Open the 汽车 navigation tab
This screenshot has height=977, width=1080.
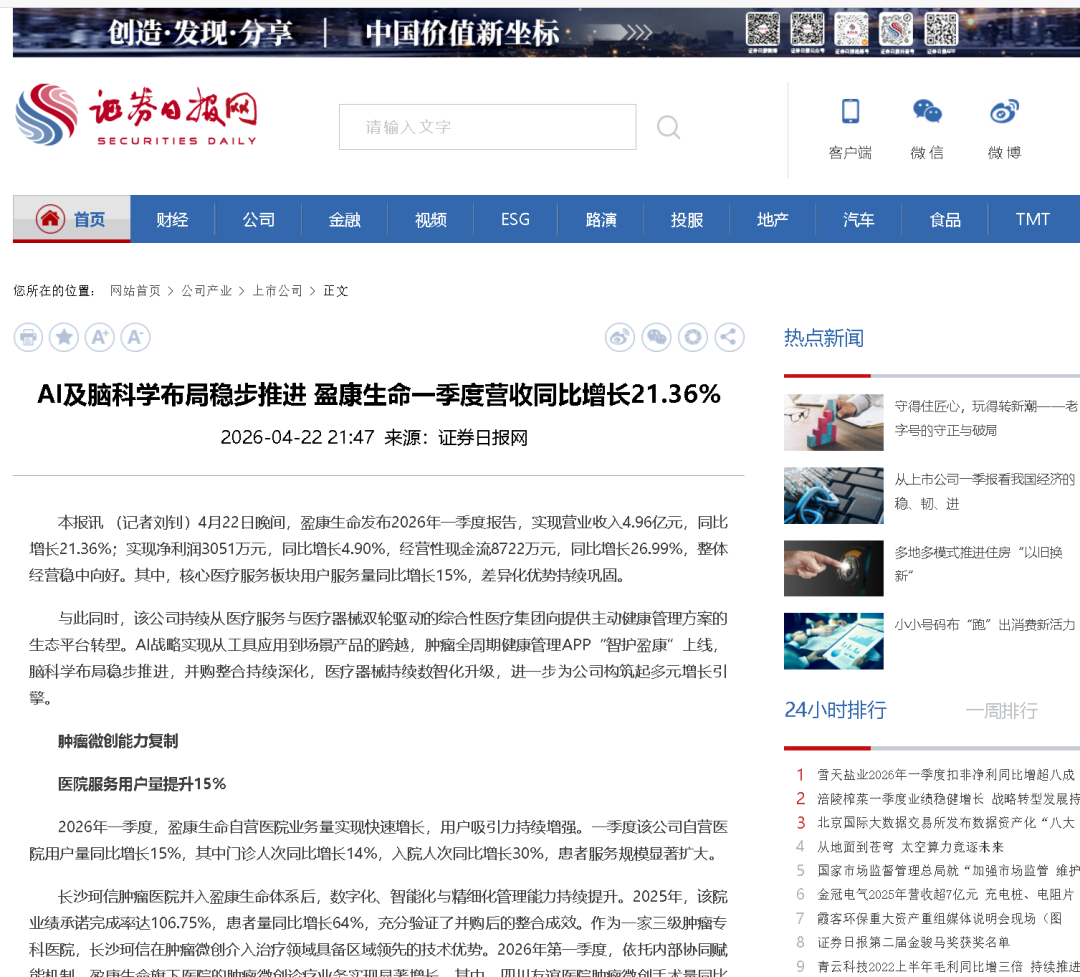859,219
